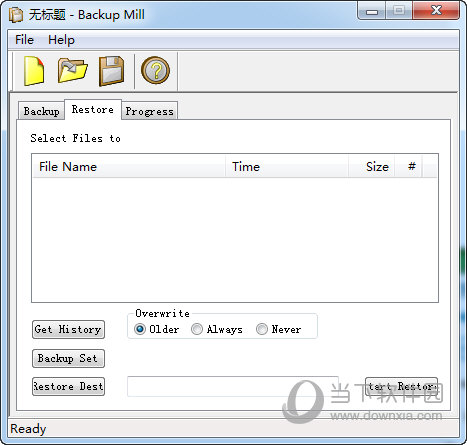Focus the restore destination path field

coord(233,386)
